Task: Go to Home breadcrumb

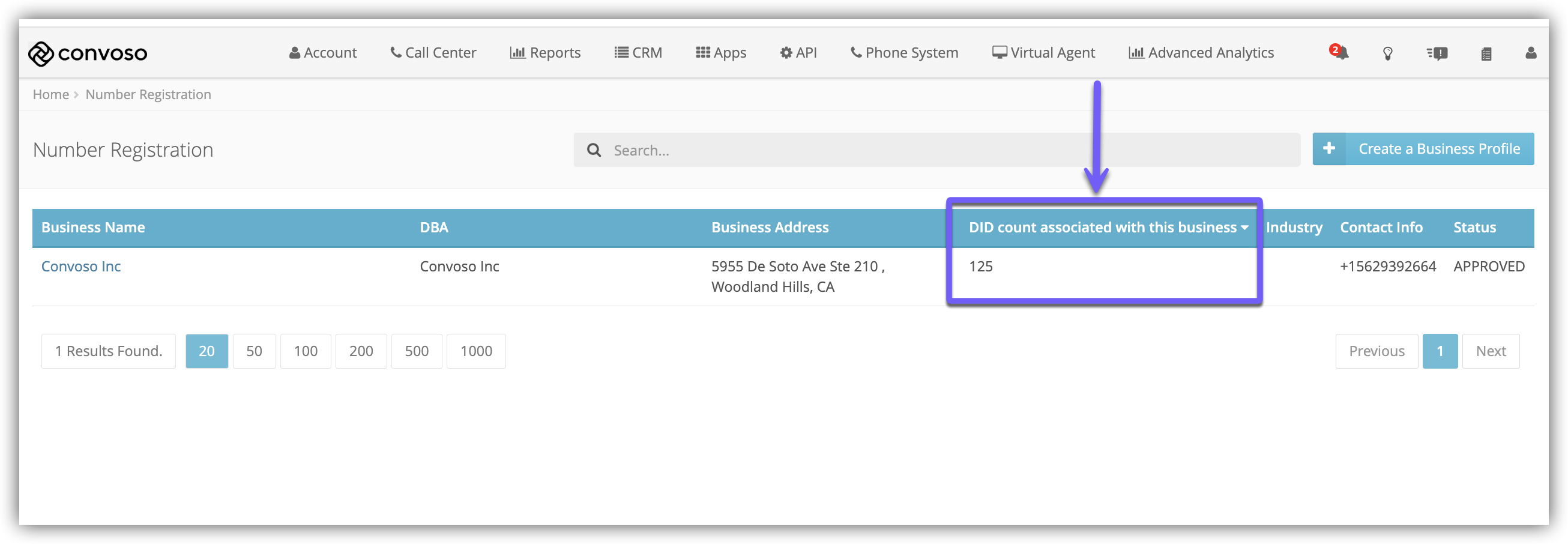Action: 50,94
